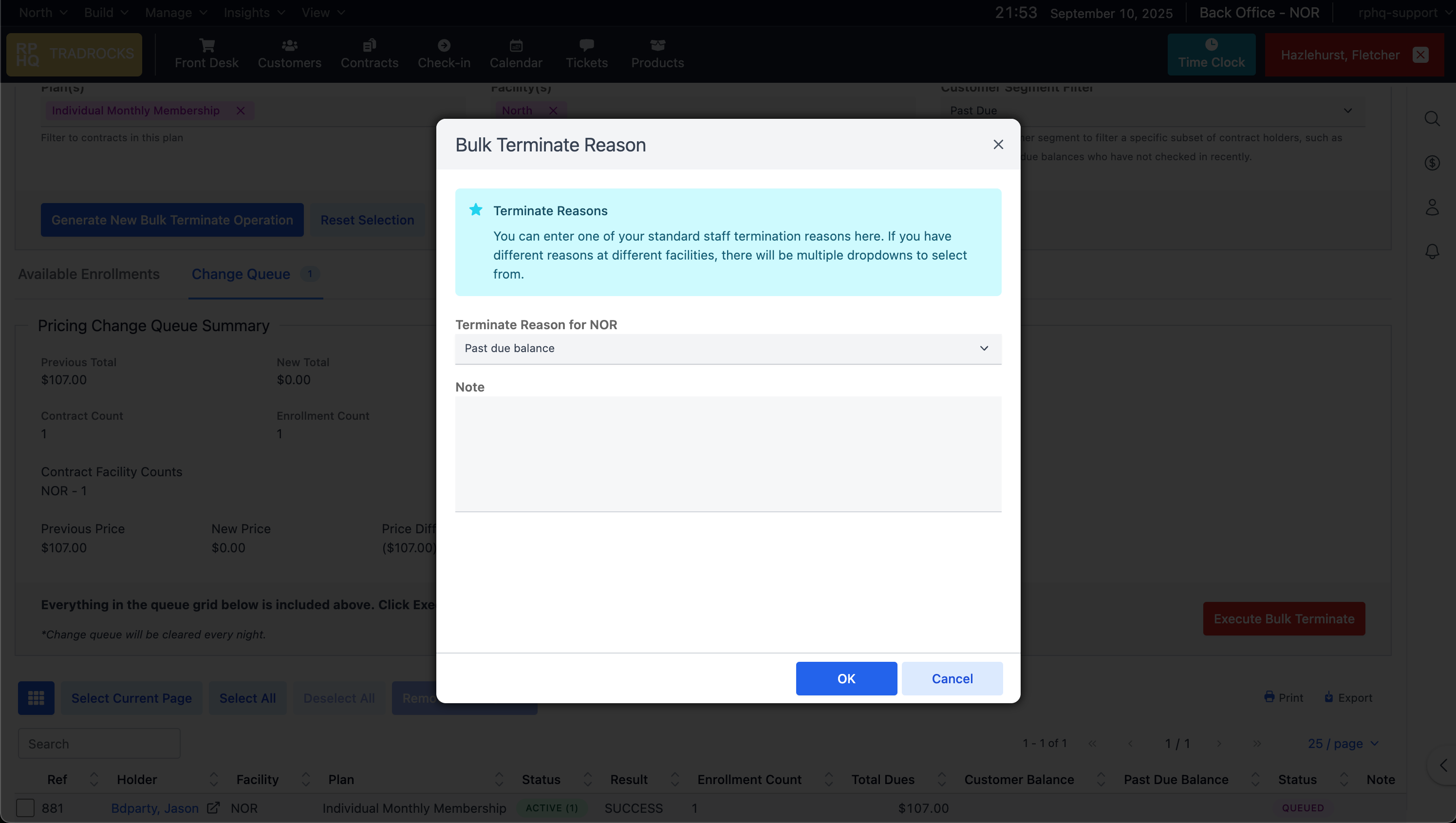The image size is (1456, 823).
Task: Open the Bdparty, Jason holder link
Action: click(154, 808)
